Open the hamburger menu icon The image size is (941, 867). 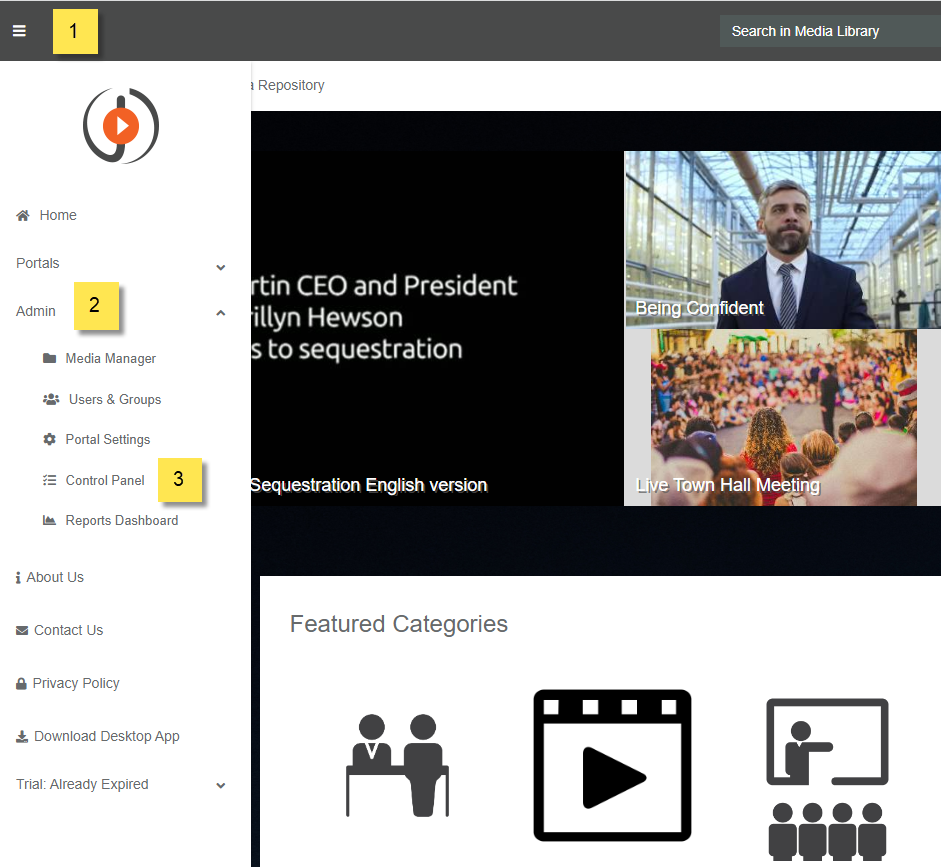(x=19, y=31)
